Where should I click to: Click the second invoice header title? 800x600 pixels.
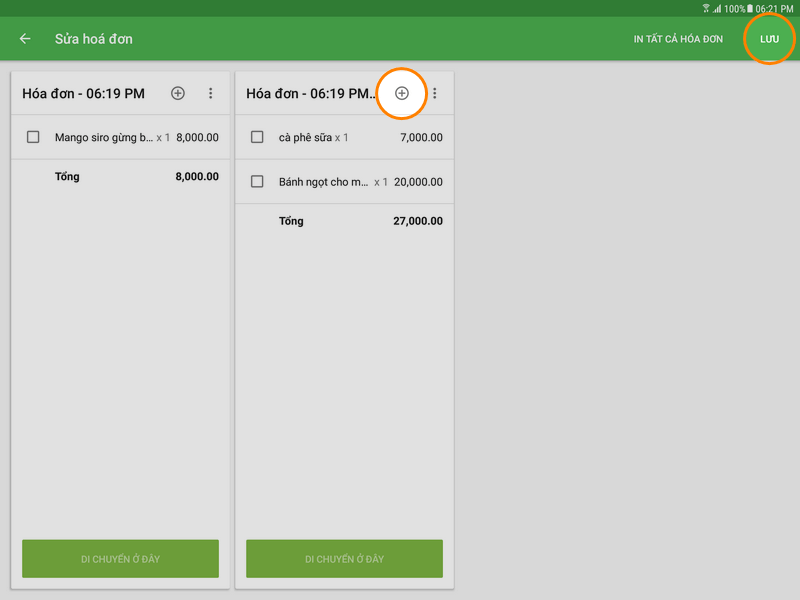(x=311, y=93)
